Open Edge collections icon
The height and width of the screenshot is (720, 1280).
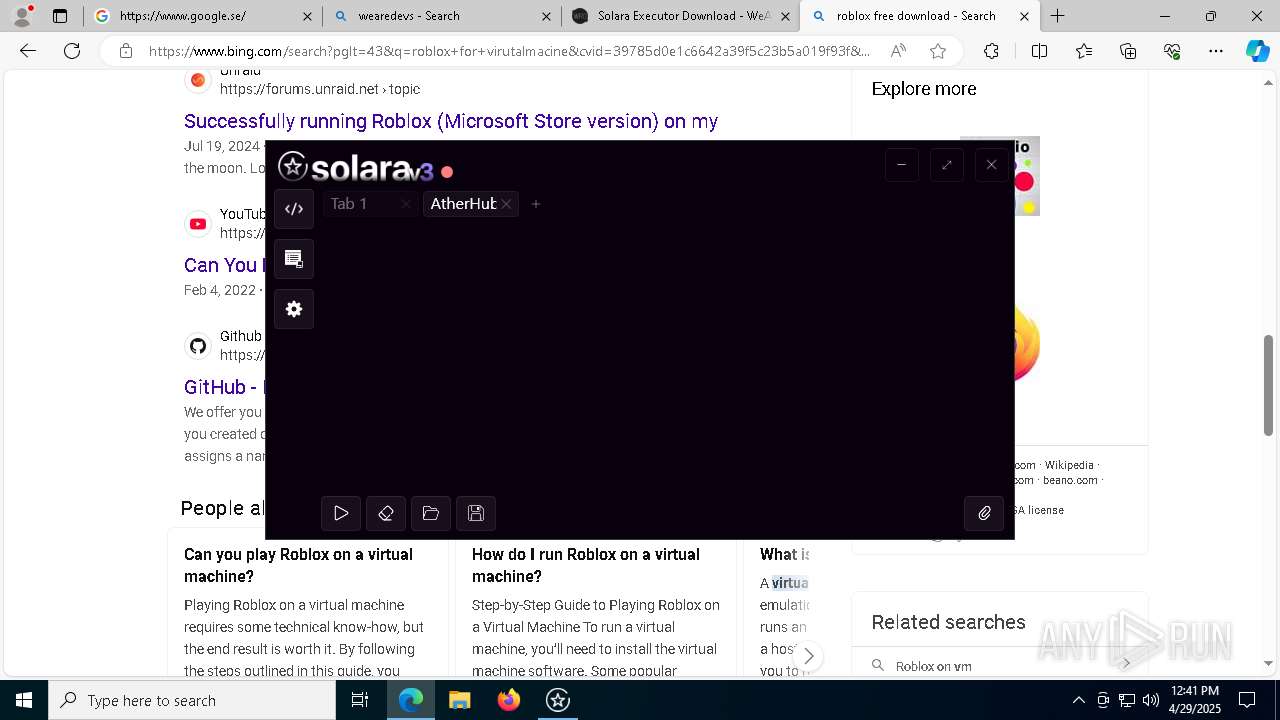click(x=1128, y=51)
